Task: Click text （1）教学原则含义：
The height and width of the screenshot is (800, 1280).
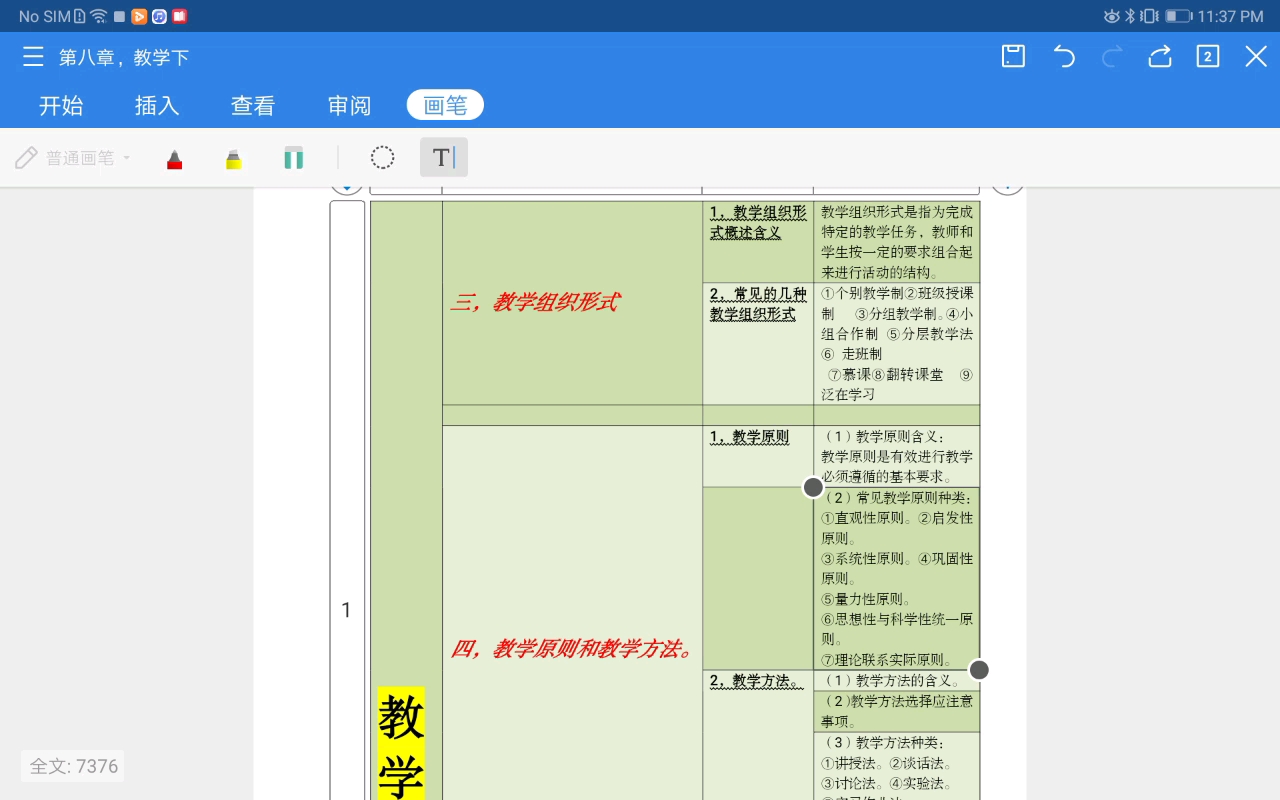Action: tap(885, 436)
